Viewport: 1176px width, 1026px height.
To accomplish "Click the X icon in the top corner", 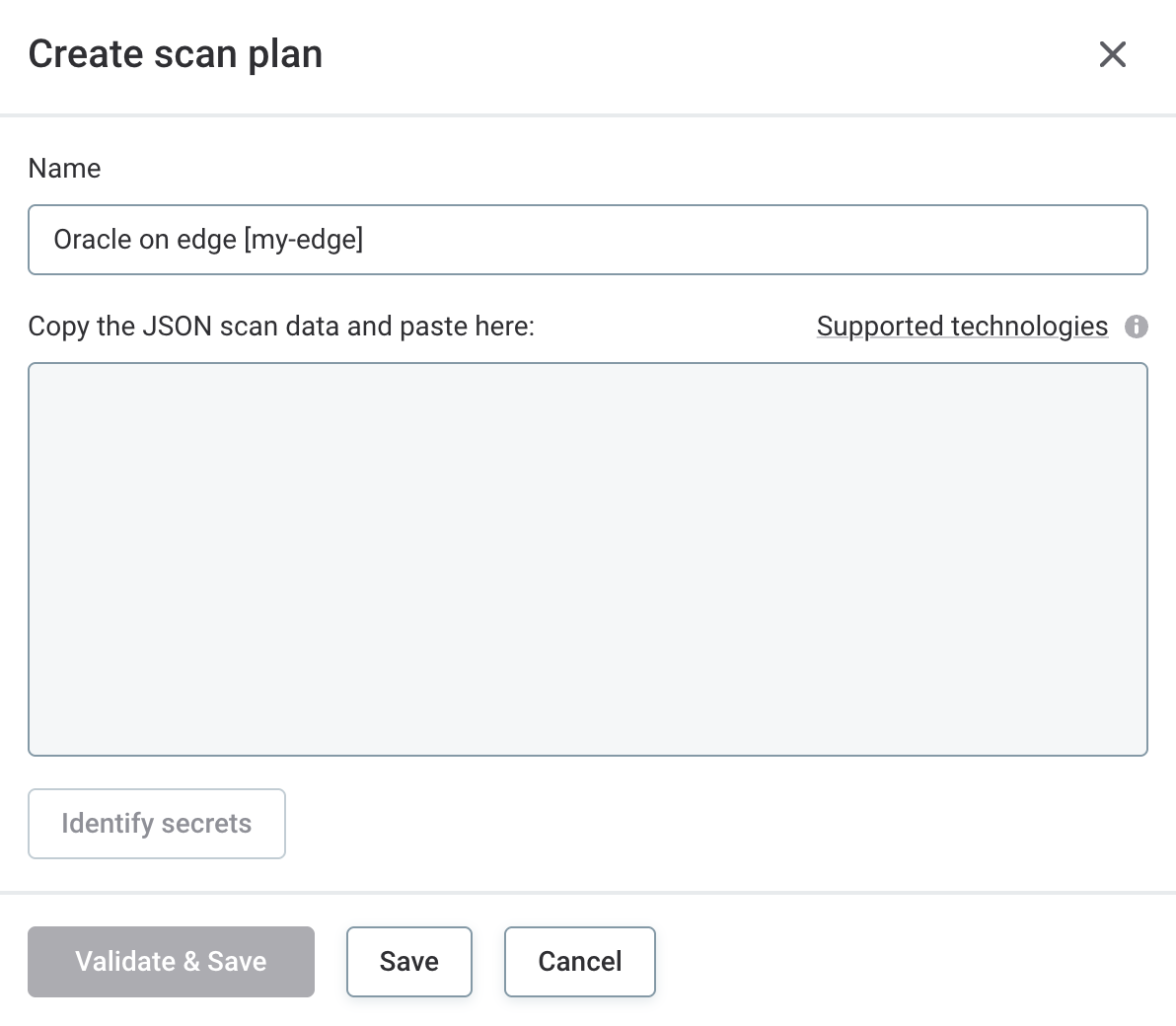I will (x=1113, y=55).
